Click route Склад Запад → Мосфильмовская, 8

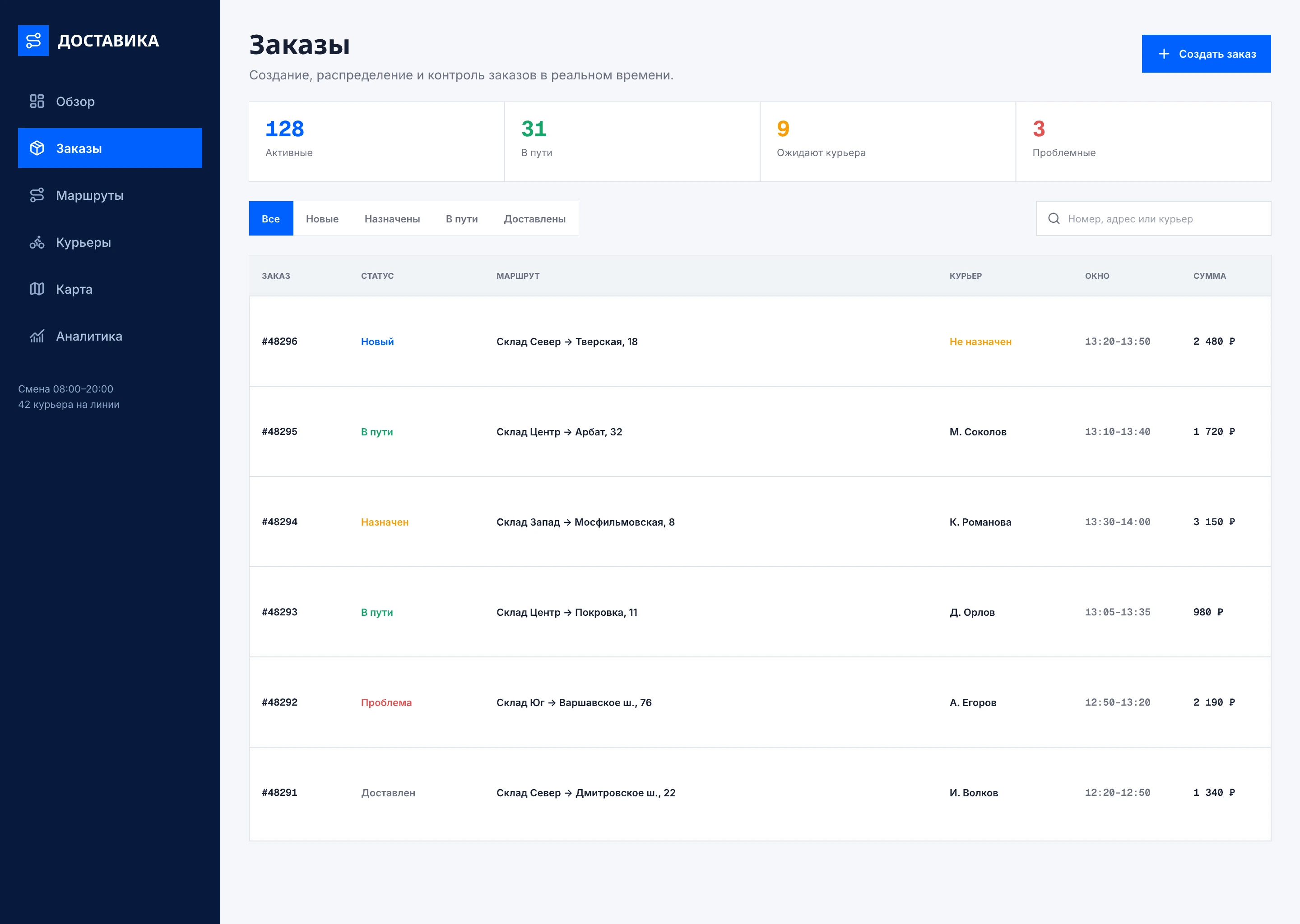(x=585, y=522)
